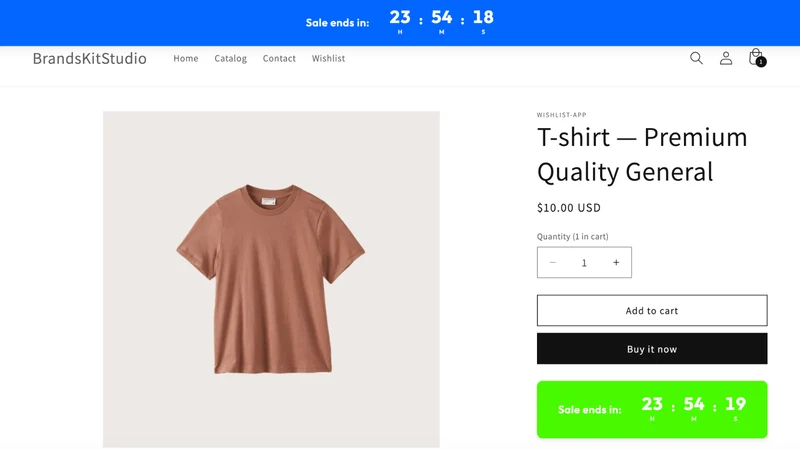
Task: Click the BrandsKitStudio store logo
Action: pos(90,58)
